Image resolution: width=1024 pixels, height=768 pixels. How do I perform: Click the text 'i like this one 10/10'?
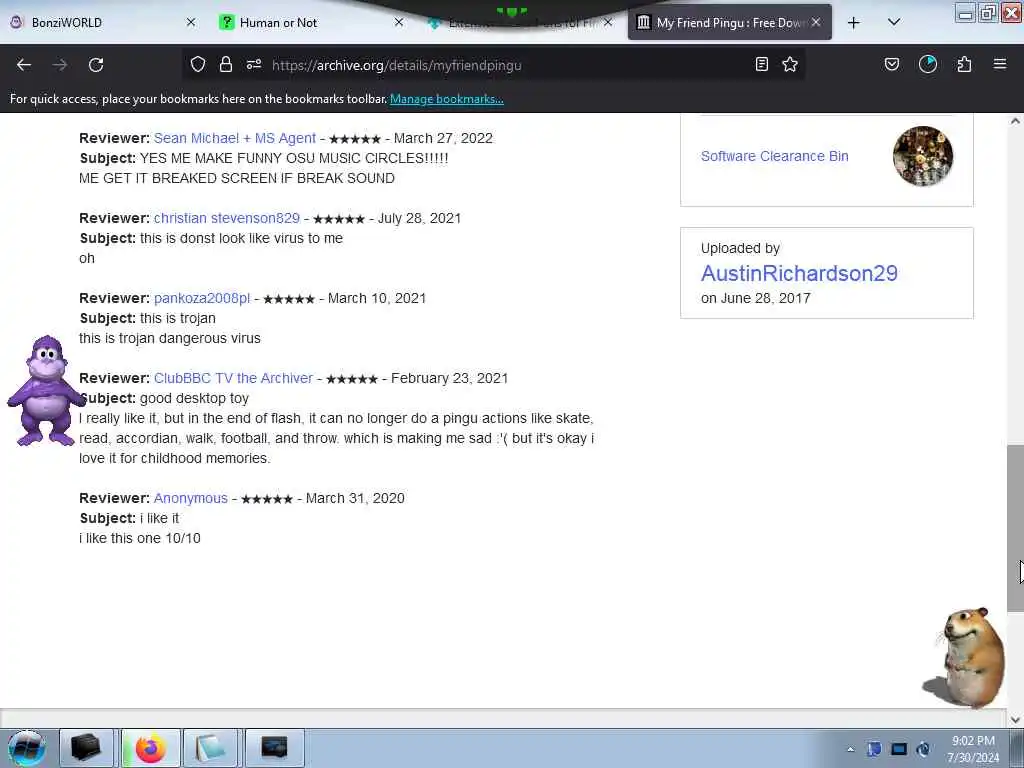[x=140, y=538]
